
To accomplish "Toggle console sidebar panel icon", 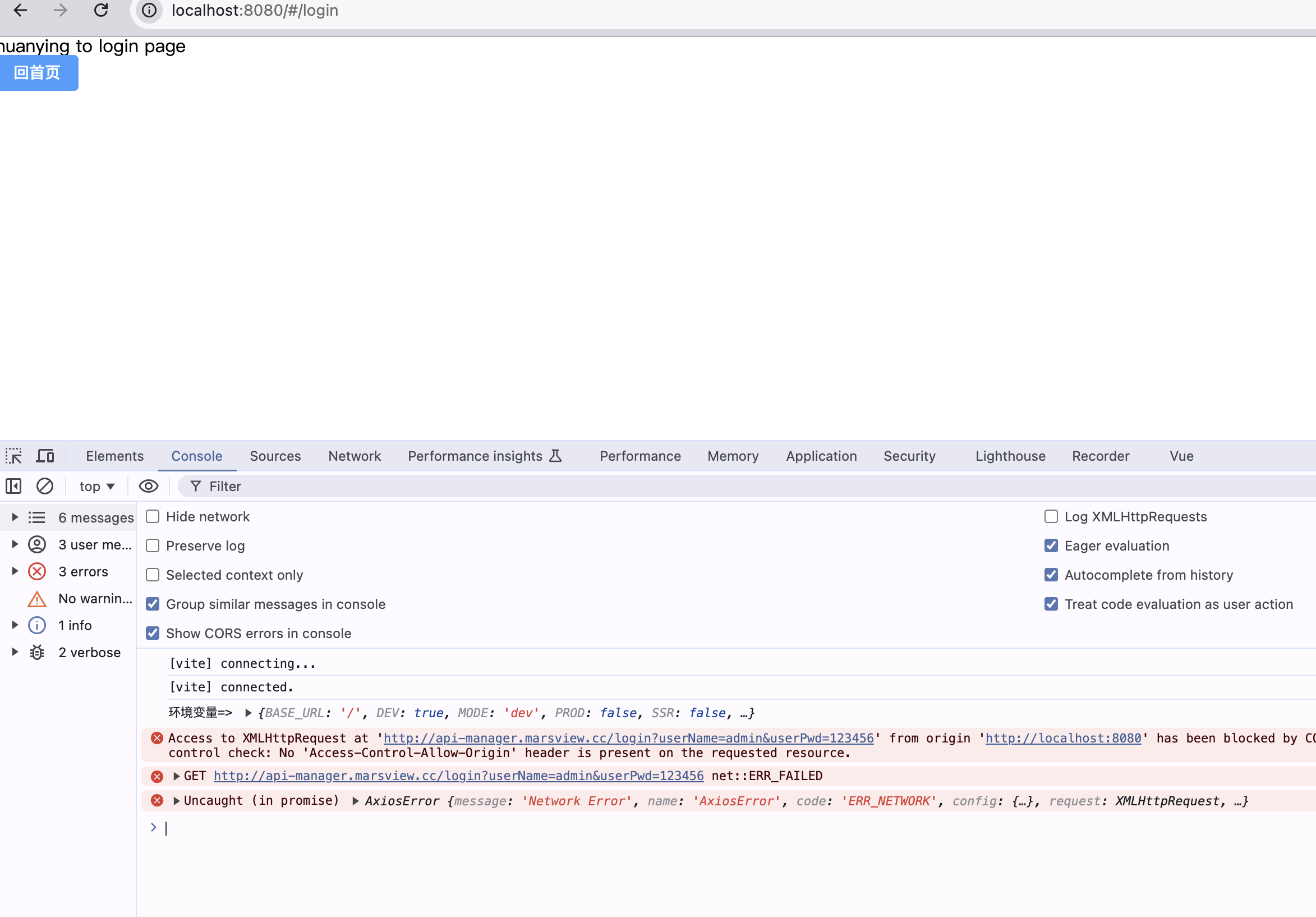I will tap(13, 487).
